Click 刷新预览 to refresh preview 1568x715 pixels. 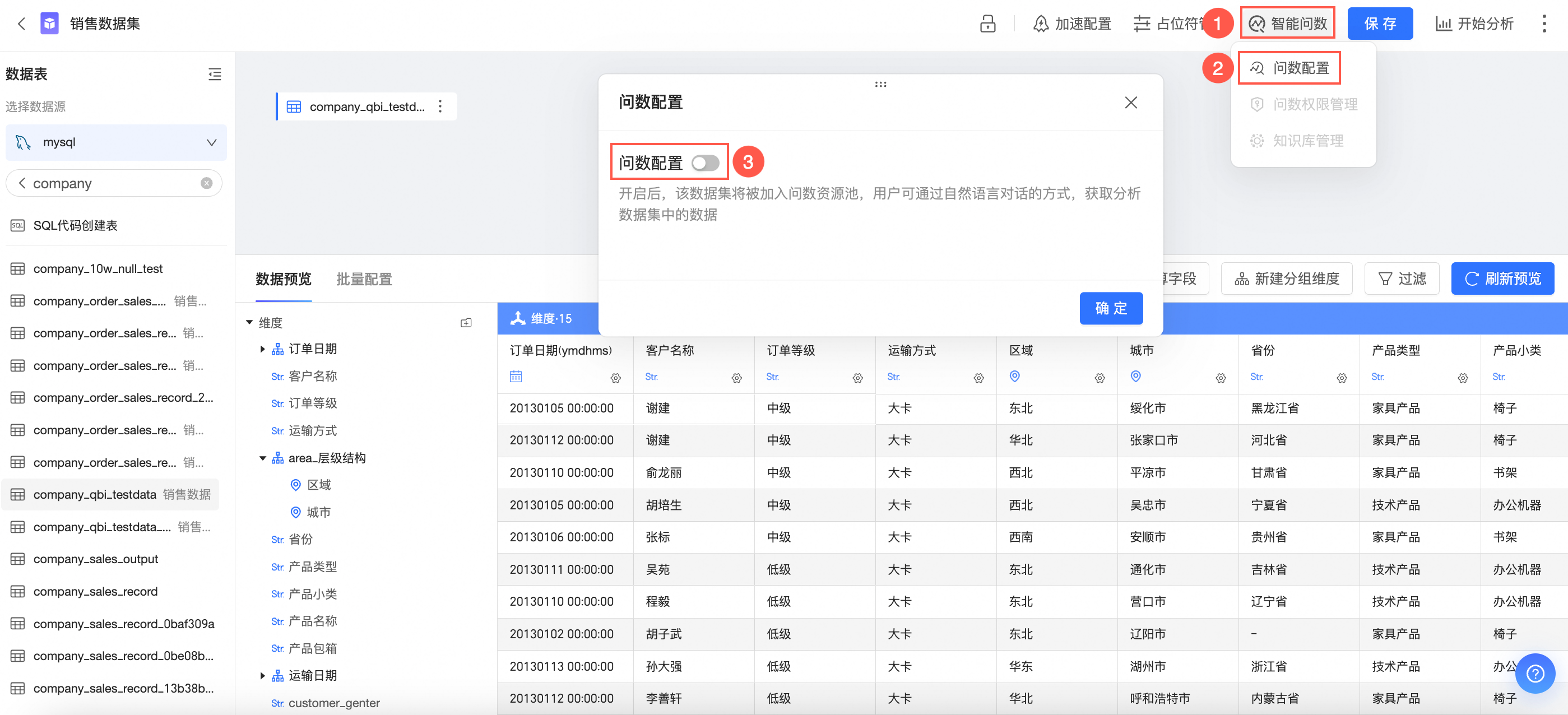(x=1502, y=279)
